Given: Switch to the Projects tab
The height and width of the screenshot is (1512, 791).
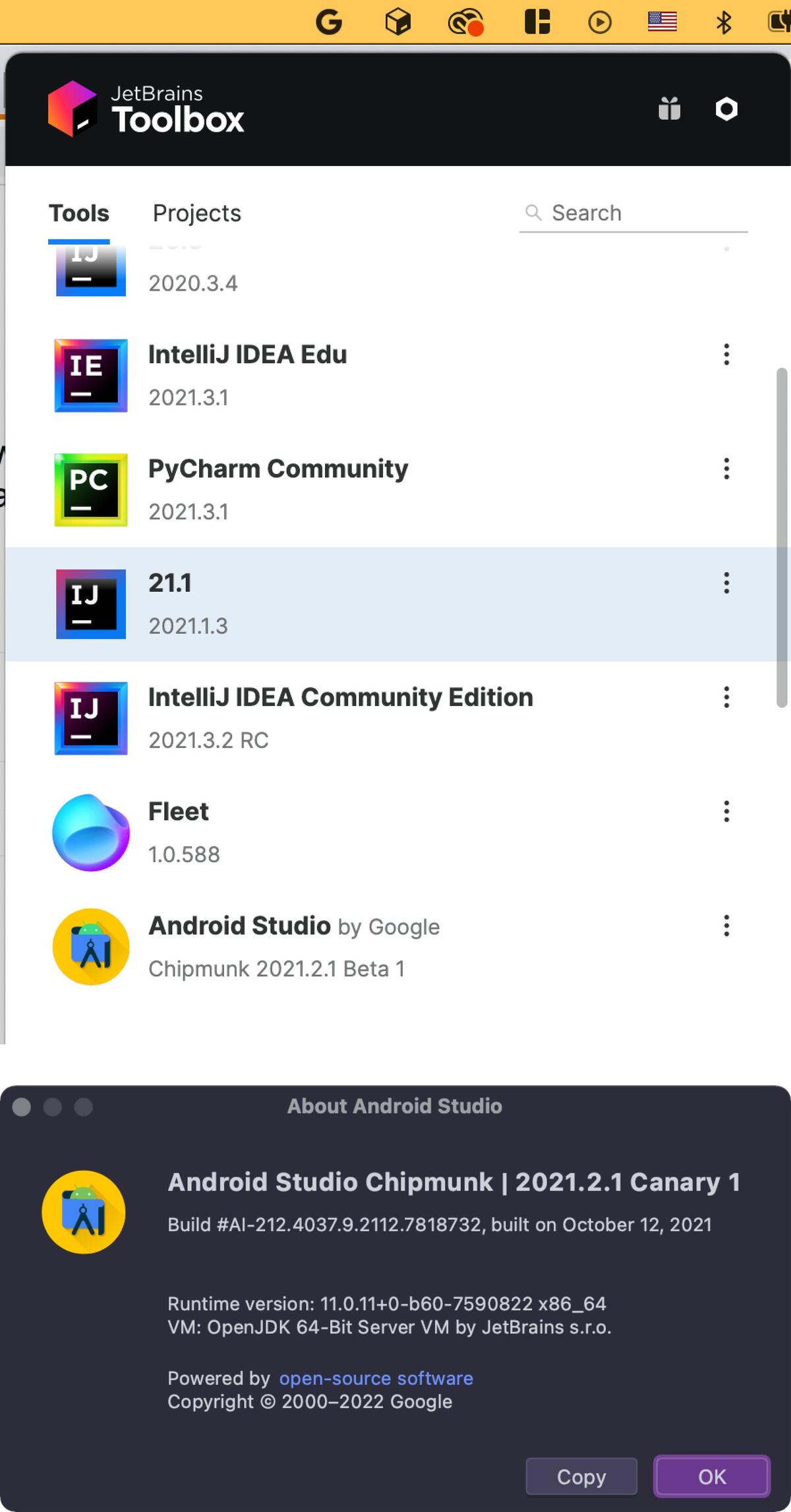Looking at the screenshot, I should pyautogui.click(x=196, y=214).
